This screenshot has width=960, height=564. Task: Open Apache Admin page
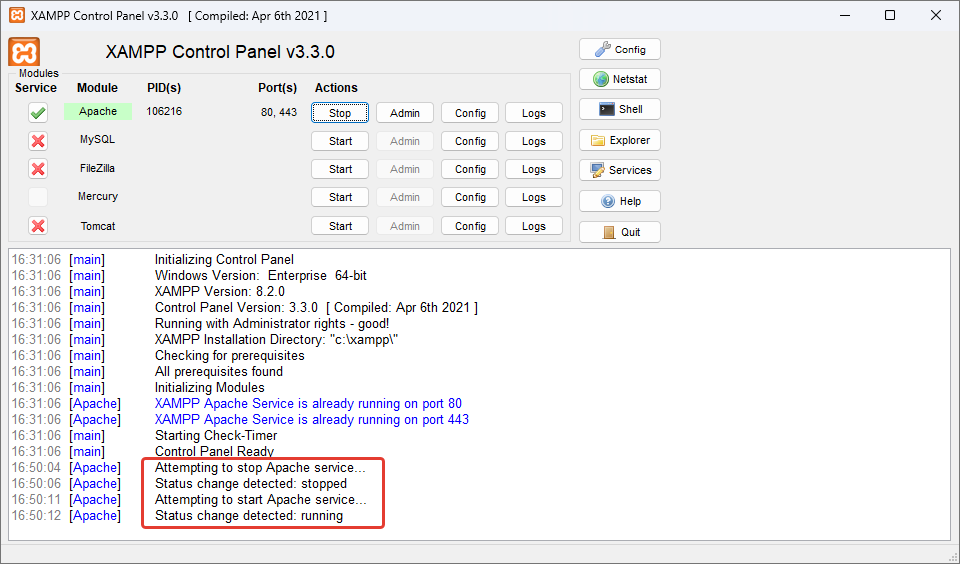coord(405,113)
